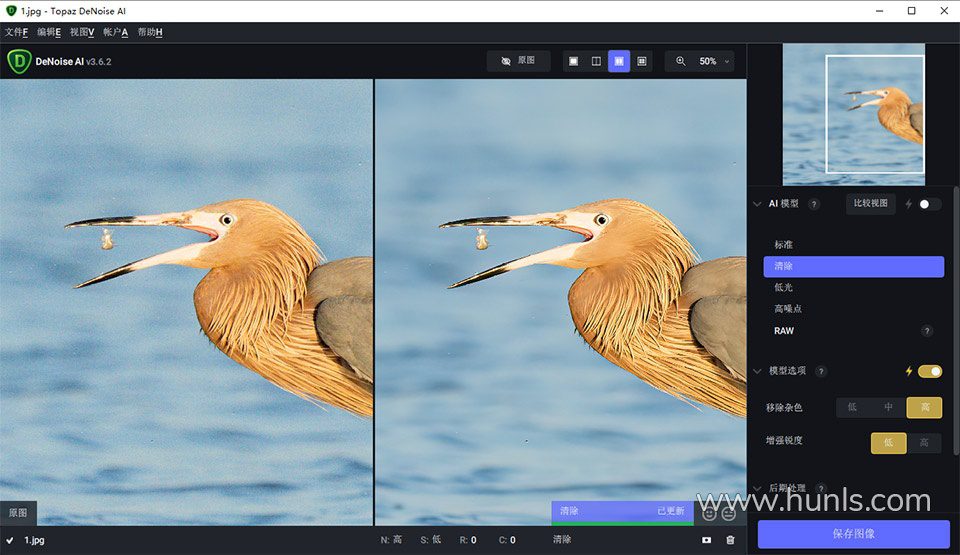Collapse the 模型选项 section
The width and height of the screenshot is (960, 555).
pyautogui.click(x=757, y=371)
